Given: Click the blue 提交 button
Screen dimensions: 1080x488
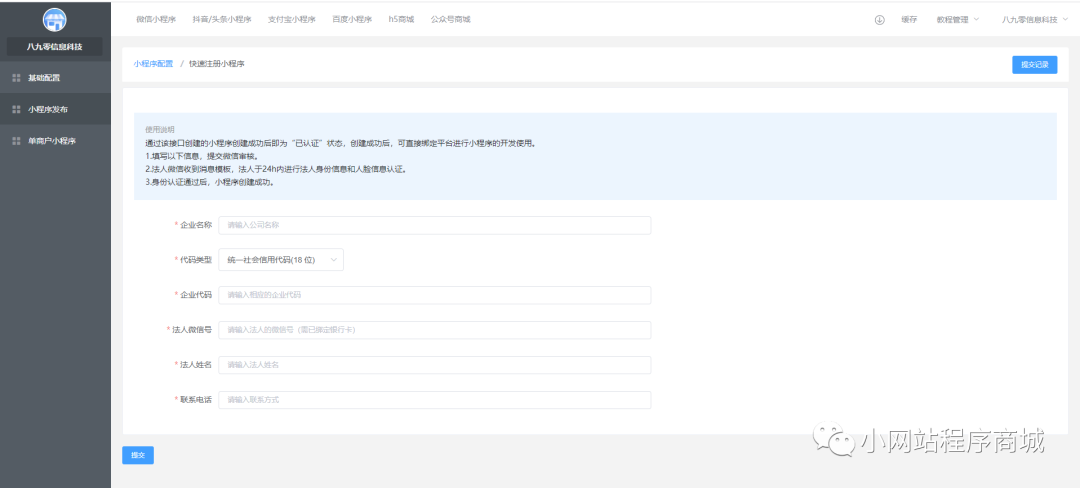Looking at the screenshot, I should tap(138, 455).
